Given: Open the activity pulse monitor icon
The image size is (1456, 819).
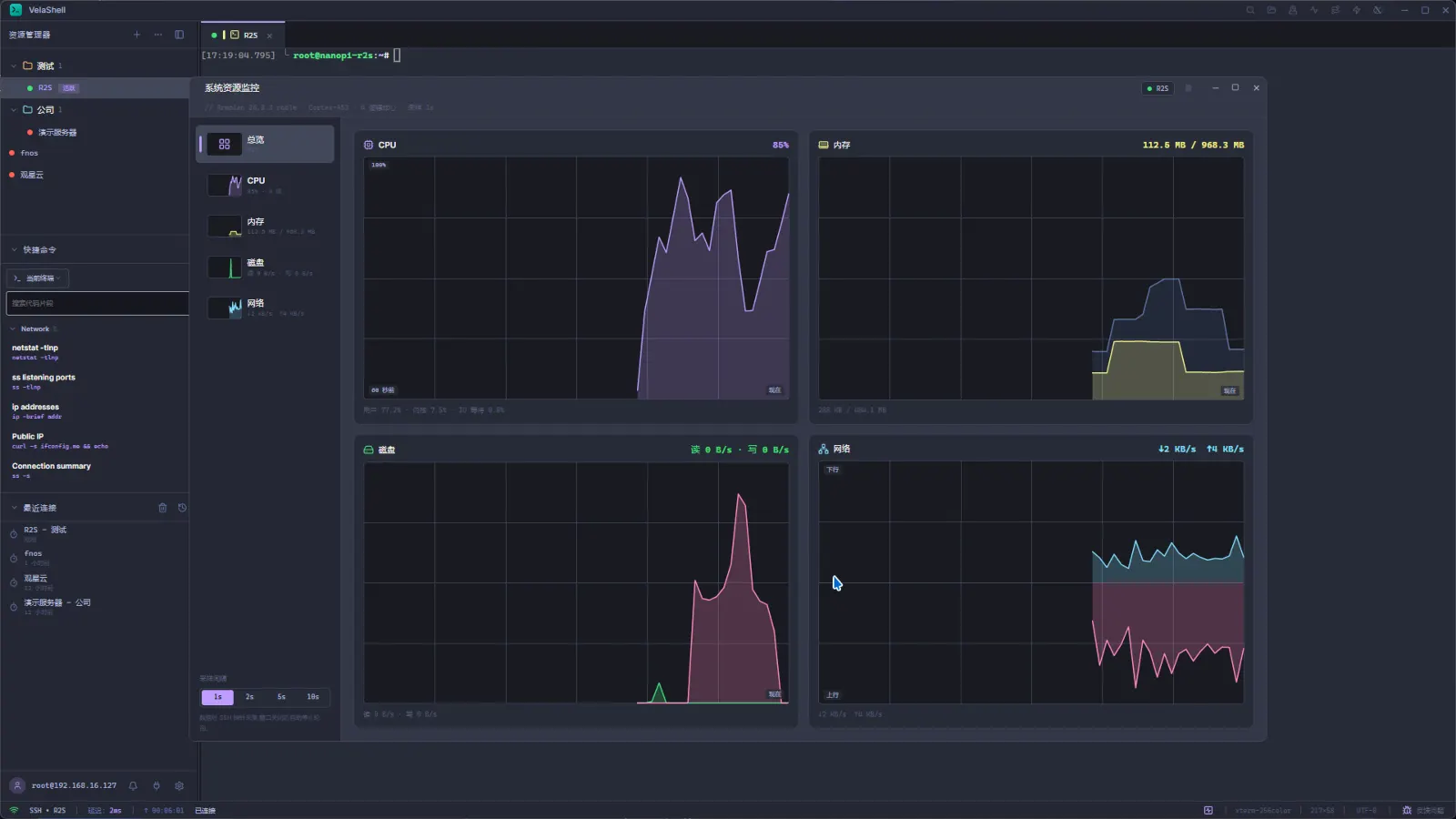Looking at the screenshot, I should click(1314, 10).
